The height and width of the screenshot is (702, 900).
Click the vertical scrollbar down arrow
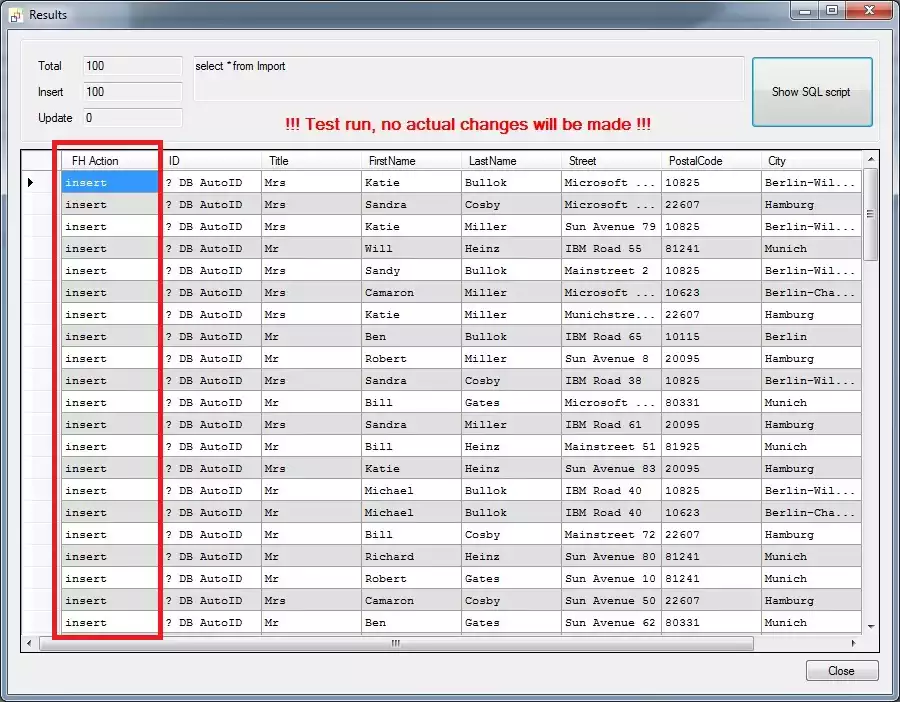(x=871, y=626)
